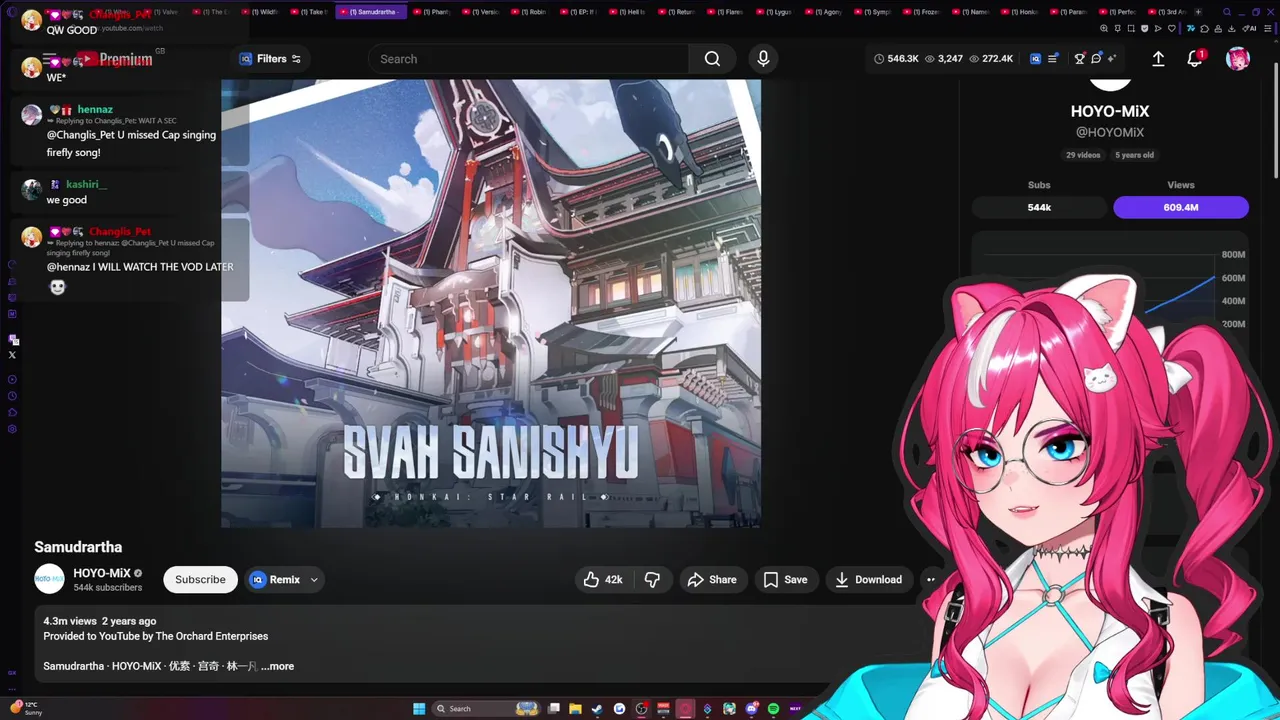
Task: Open Steam from taskbar
Action: [x=597, y=709]
